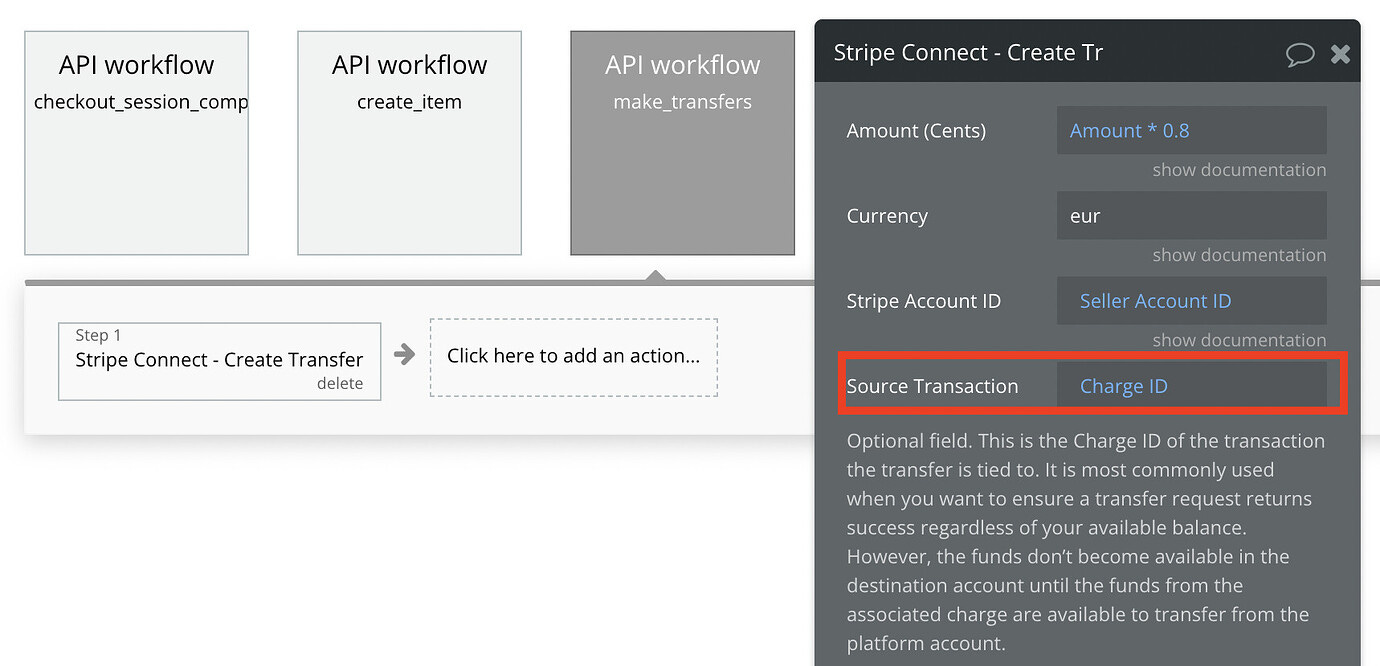Click the panel title Stripe Connect - Create Tr
1380x666 pixels.
tap(968, 53)
